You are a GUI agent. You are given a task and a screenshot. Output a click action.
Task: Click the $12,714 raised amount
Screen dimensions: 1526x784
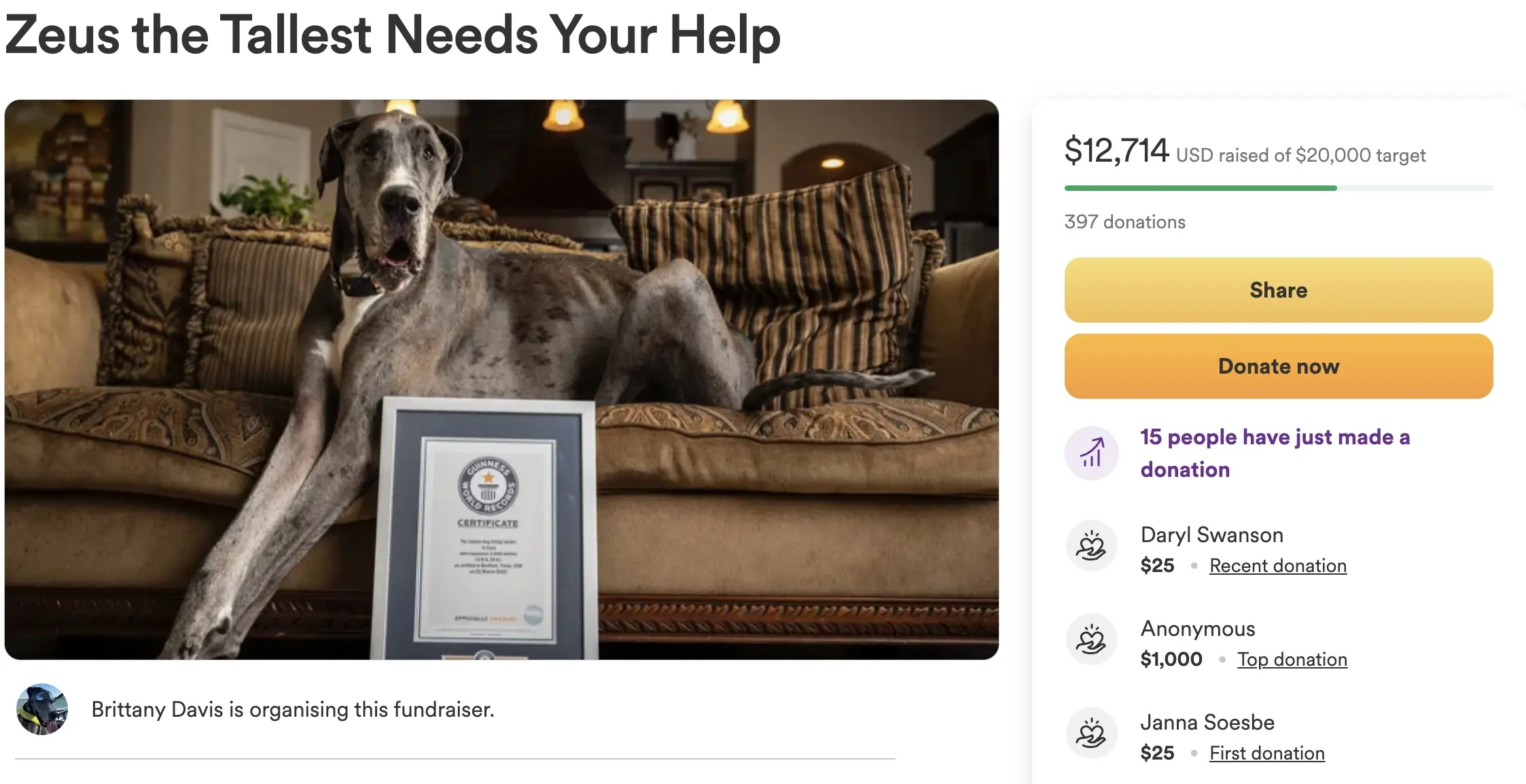click(1116, 151)
